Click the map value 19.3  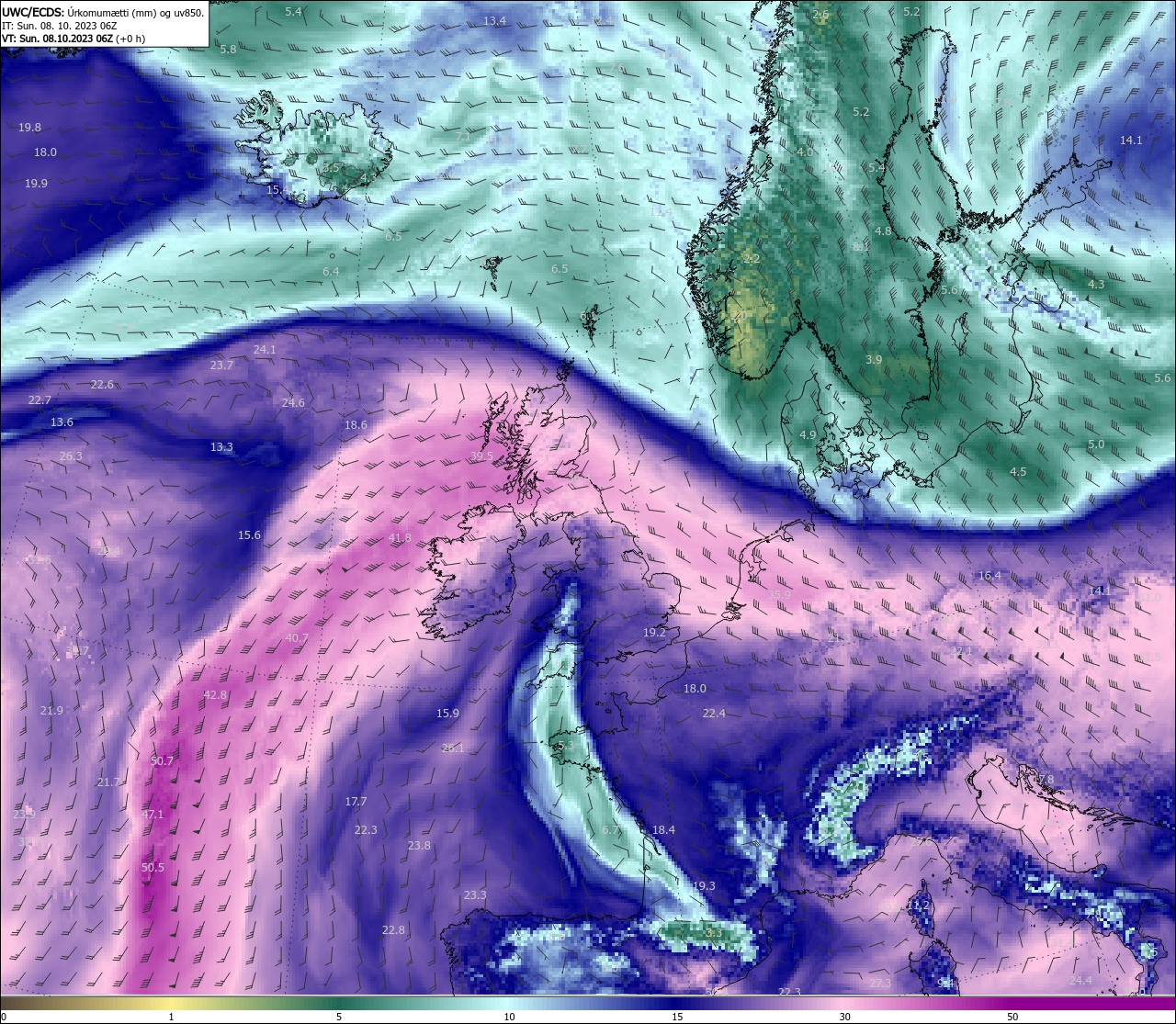(704, 886)
